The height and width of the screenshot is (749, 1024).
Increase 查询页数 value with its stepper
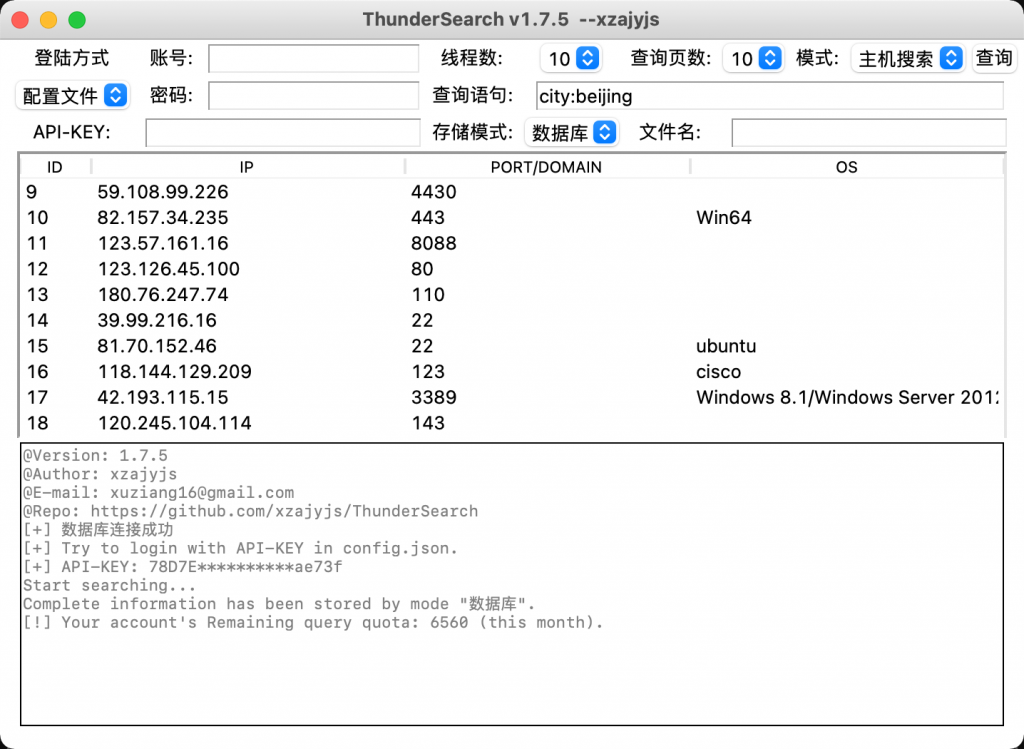point(772,54)
